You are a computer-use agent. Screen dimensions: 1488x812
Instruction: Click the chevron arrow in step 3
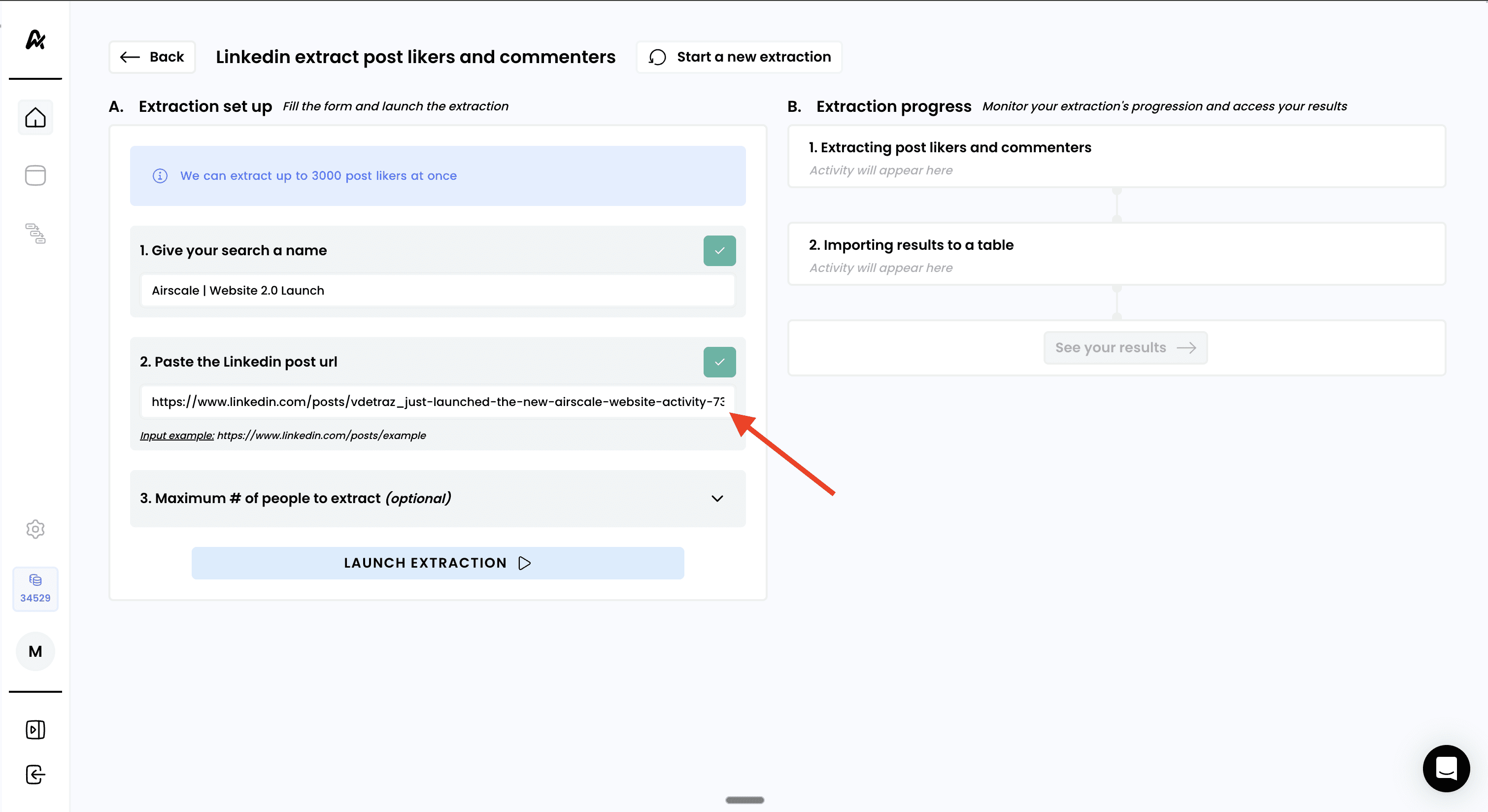click(717, 499)
